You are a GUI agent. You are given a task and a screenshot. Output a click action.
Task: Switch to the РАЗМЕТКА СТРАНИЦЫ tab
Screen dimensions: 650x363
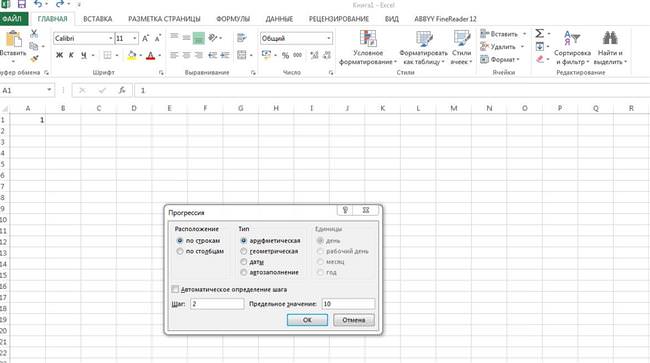click(x=164, y=19)
